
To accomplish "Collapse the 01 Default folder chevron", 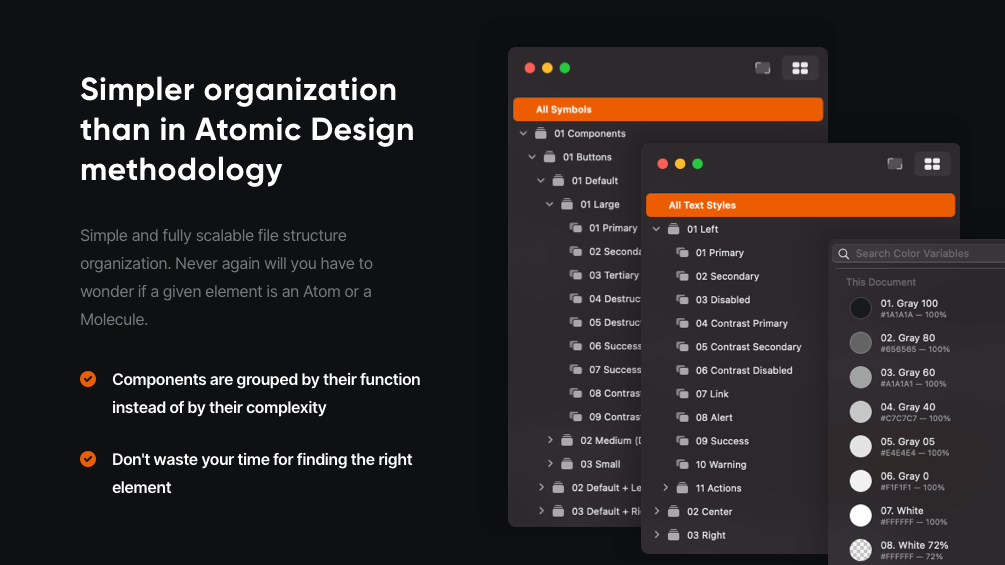I will click(x=541, y=181).
